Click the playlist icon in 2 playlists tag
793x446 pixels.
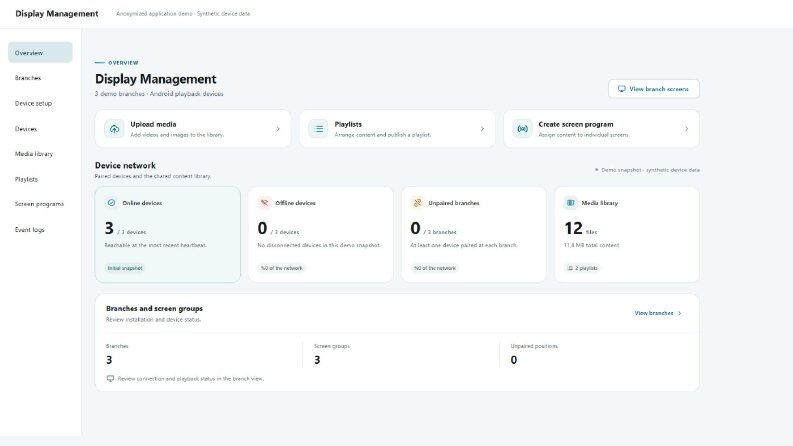(570, 268)
